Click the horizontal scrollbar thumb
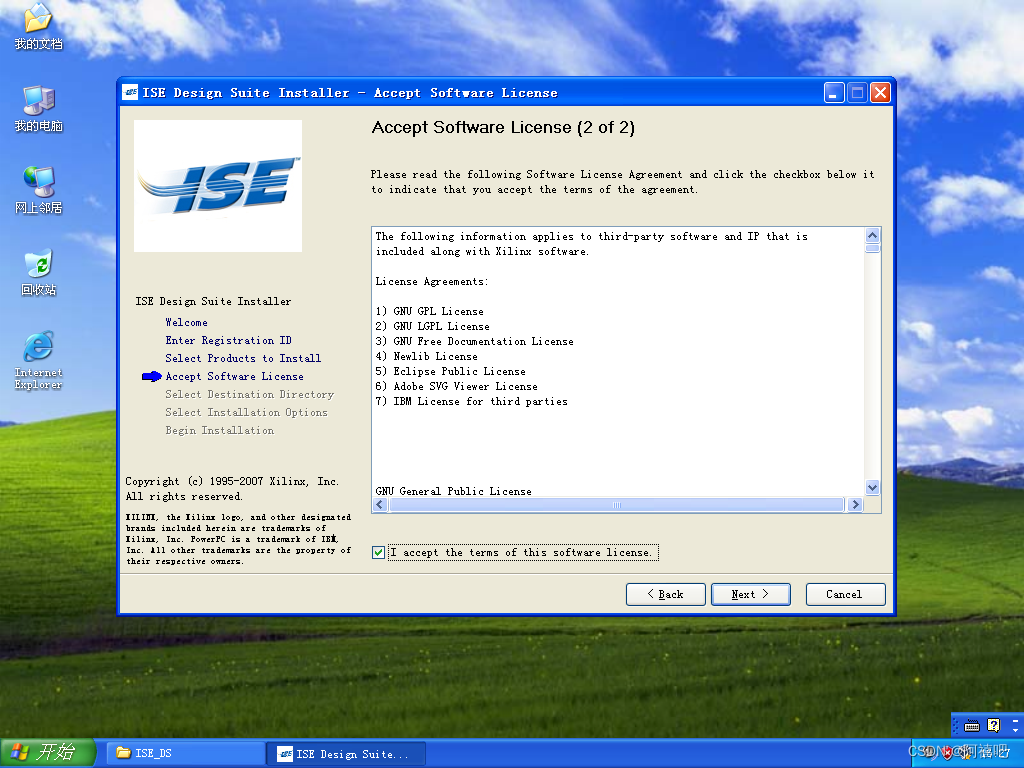The image size is (1024, 768). 616,505
